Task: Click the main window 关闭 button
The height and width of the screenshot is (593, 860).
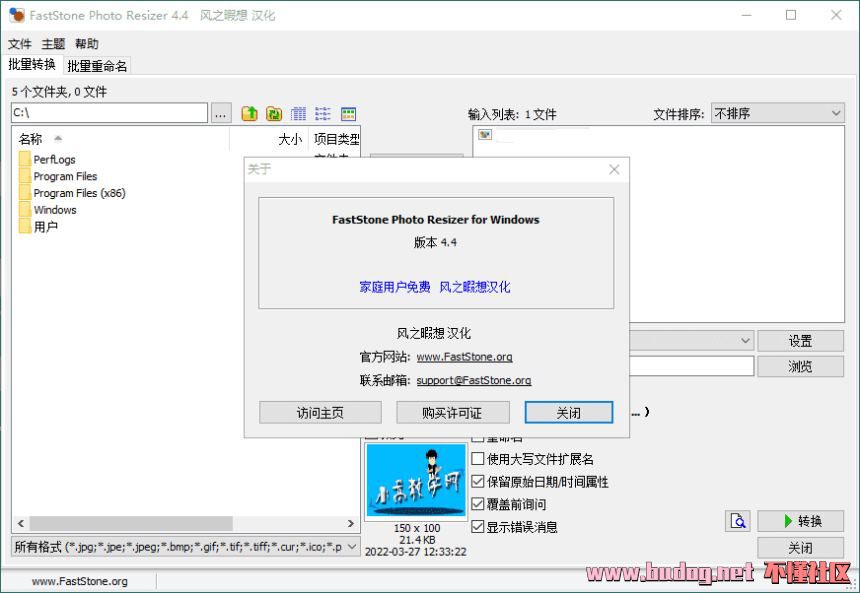Action: click(800, 547)
